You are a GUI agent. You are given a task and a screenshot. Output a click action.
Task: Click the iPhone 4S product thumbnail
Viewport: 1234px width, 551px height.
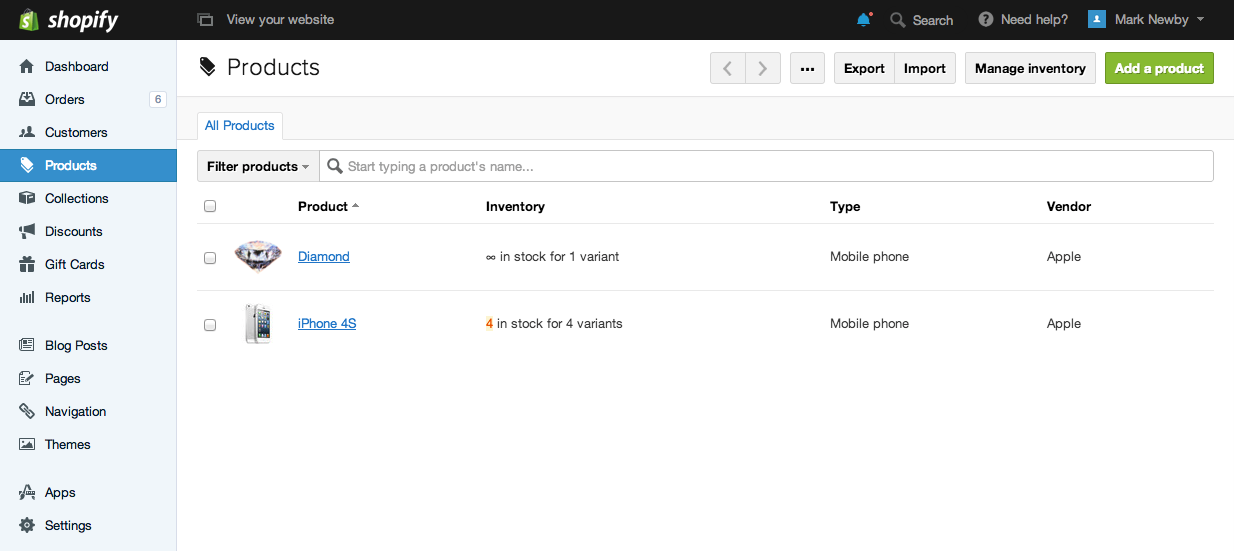click(x=258, y=324)
